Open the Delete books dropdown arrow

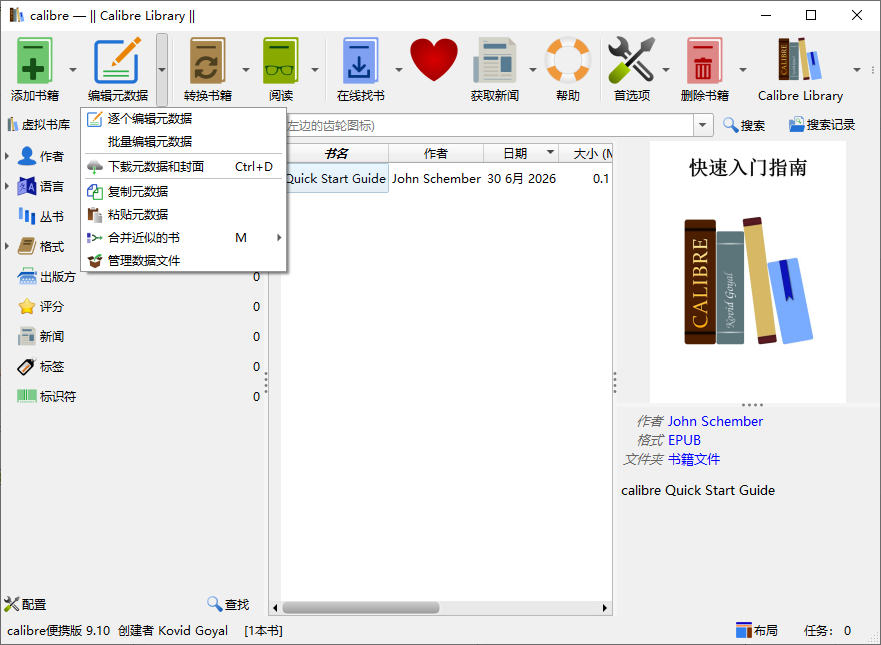click(x=742, y=70)
